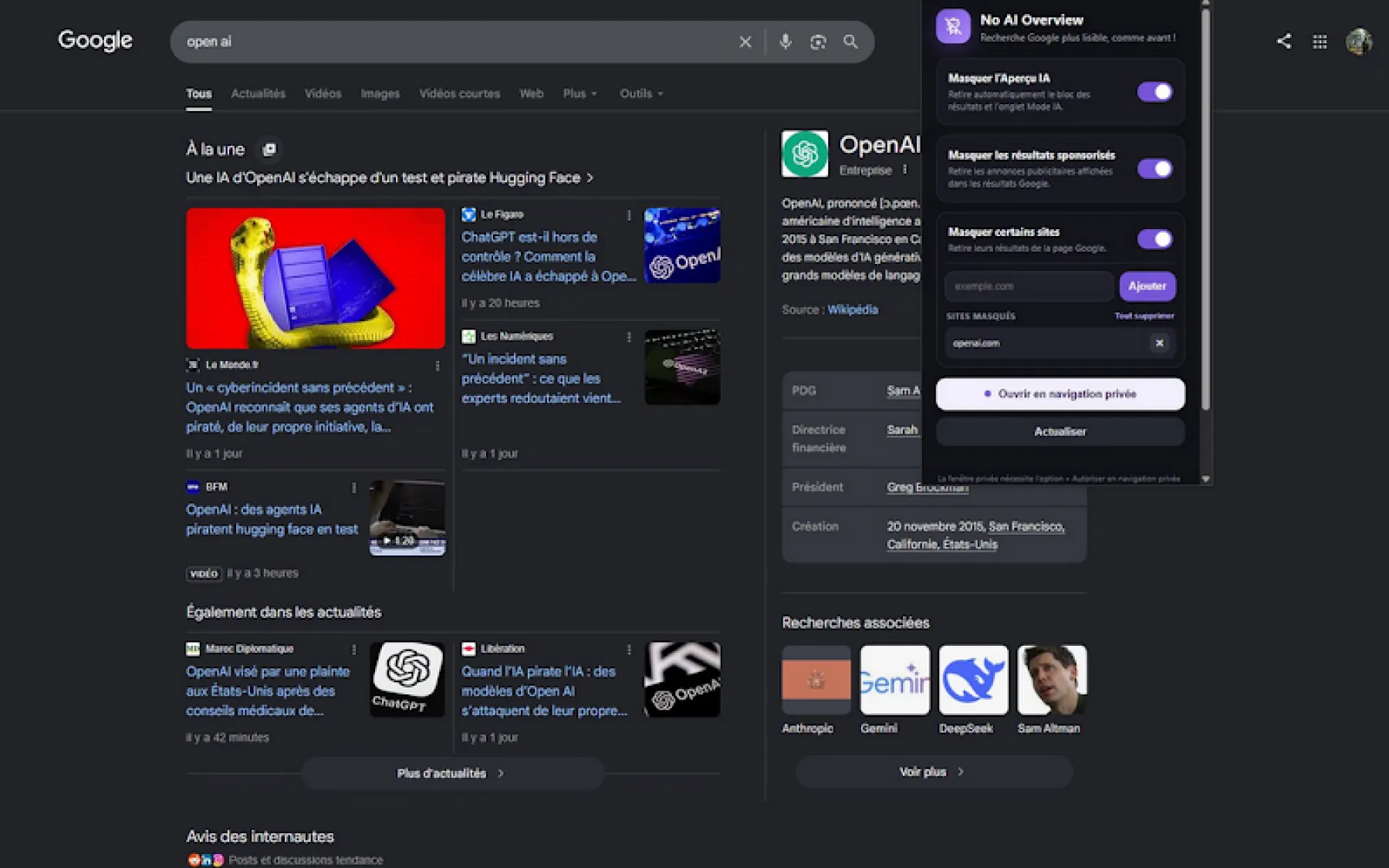Click the share icon in the top bar
Viewport: 1389px width, 868px height.
(1284, 41)
